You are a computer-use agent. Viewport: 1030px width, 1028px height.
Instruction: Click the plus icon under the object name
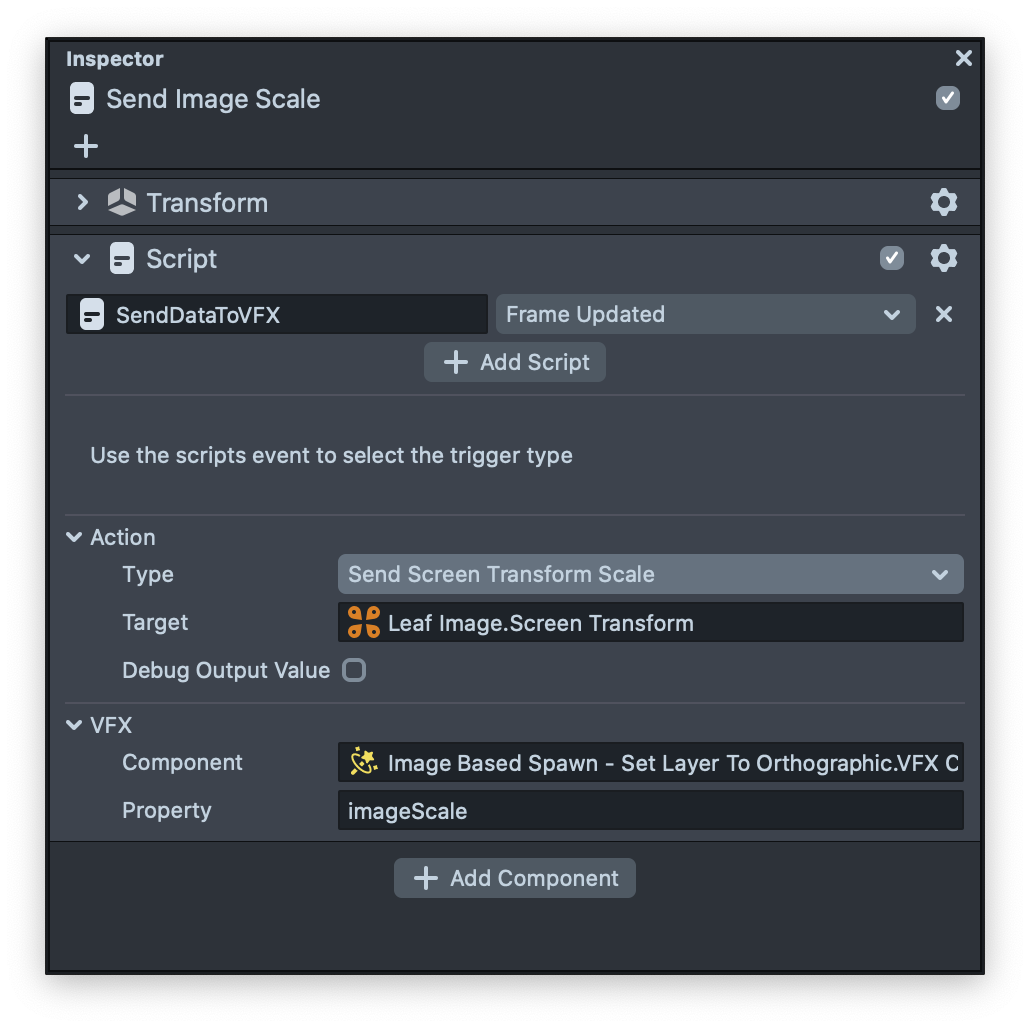coord(86,146)
